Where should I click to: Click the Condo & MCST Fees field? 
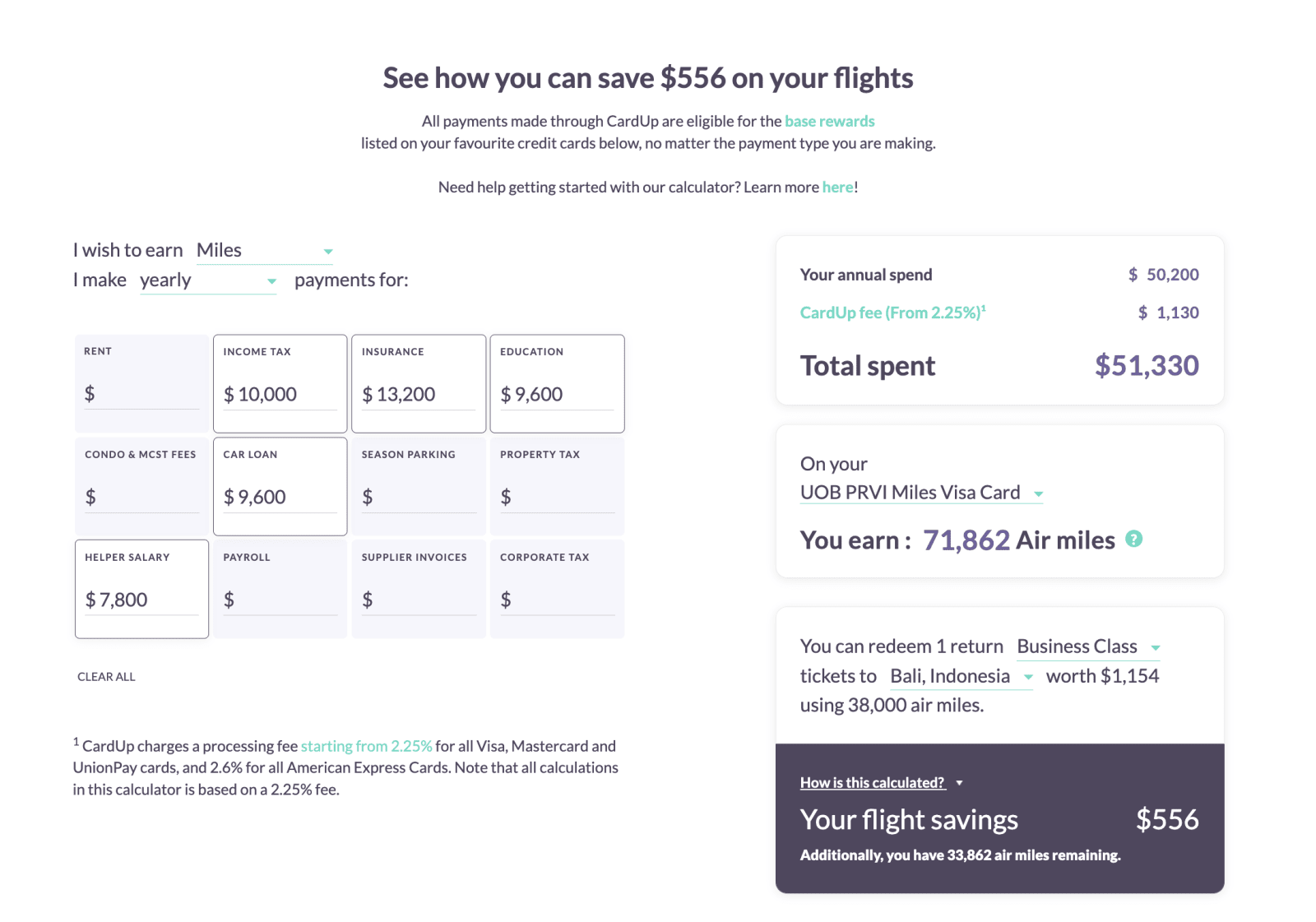141,498
